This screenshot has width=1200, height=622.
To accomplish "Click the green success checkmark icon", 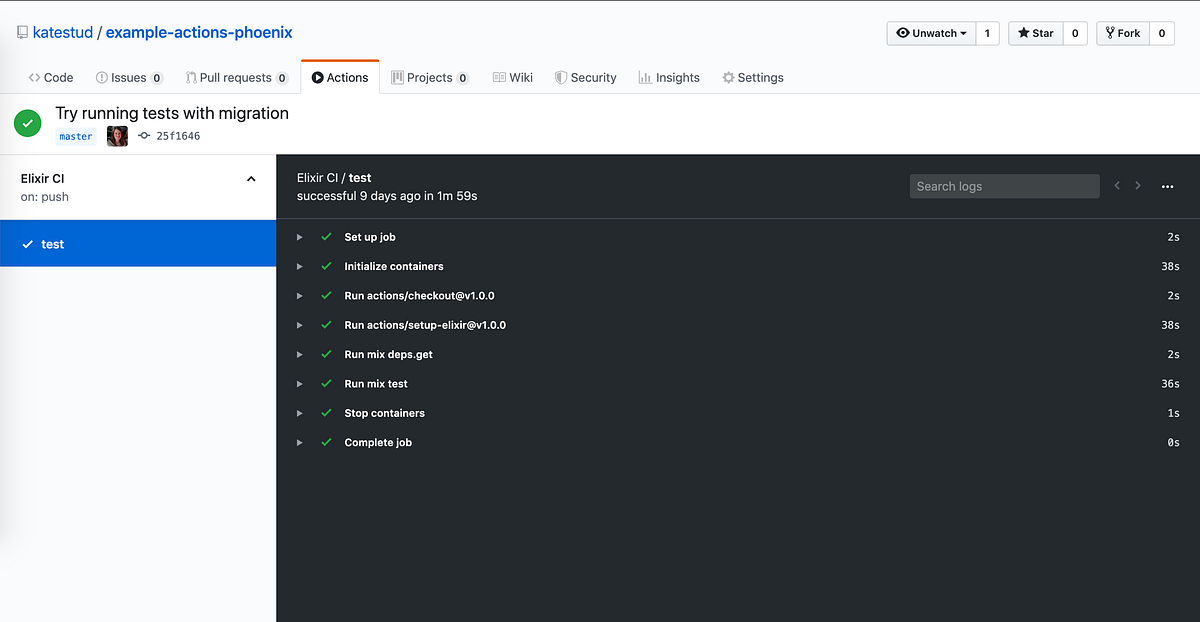I will click(x=27, y=123).
